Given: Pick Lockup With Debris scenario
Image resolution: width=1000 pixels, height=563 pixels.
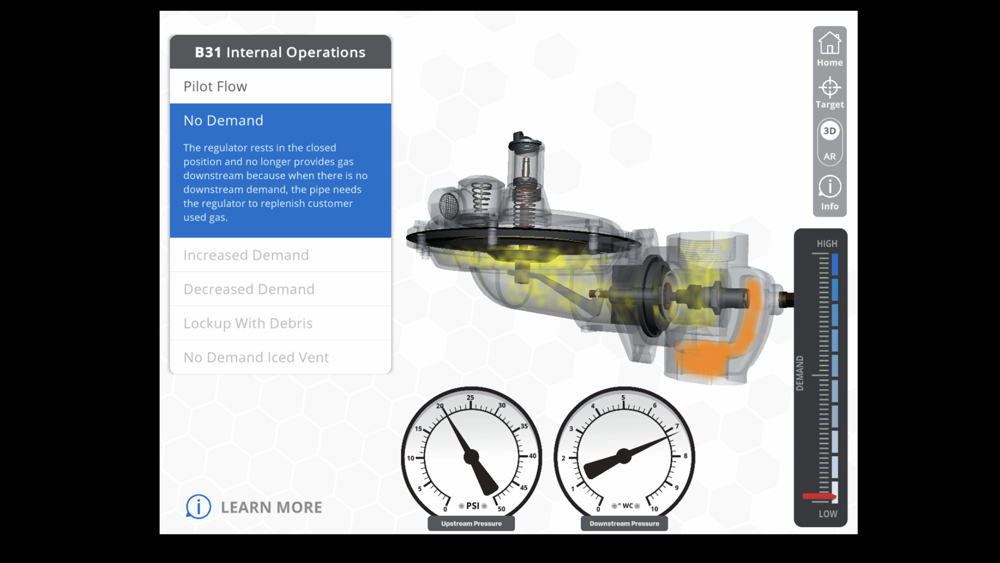Looking at the screenshot, I should coord(281,323).
